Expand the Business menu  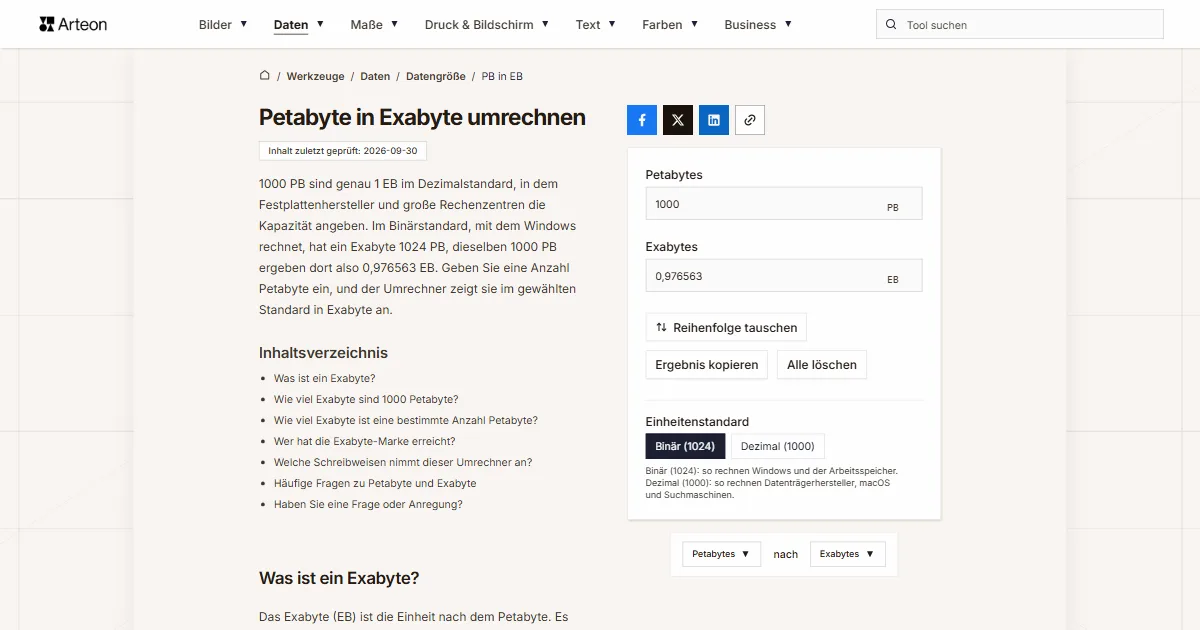click(x=758, y=24)
